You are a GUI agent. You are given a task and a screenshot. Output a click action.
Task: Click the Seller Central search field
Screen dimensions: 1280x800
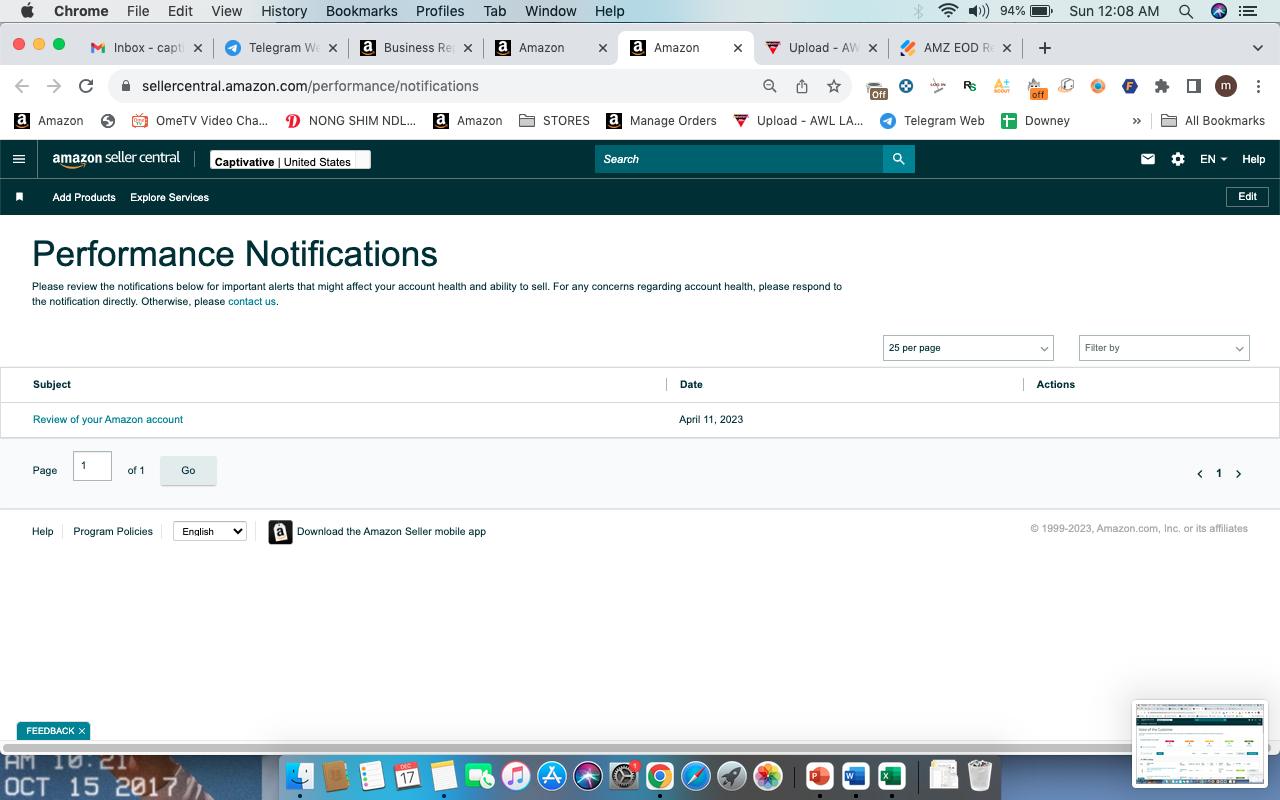tap(739, 159)
